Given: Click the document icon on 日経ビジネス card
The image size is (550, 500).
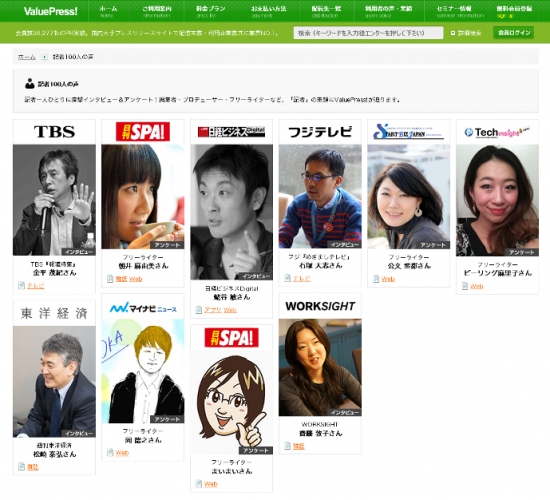Looking at the screenshot, I should [199, 310].
